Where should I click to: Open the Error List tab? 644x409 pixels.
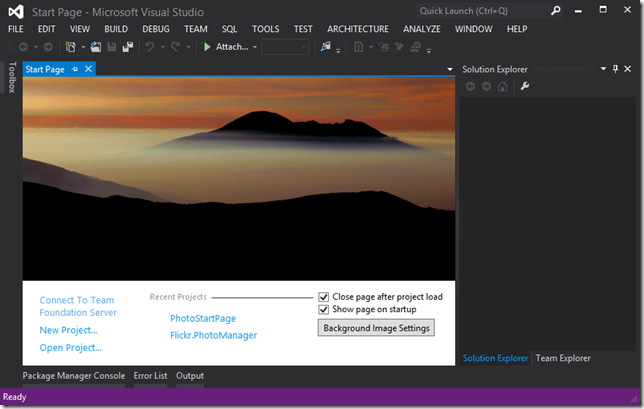coord(150,376)
